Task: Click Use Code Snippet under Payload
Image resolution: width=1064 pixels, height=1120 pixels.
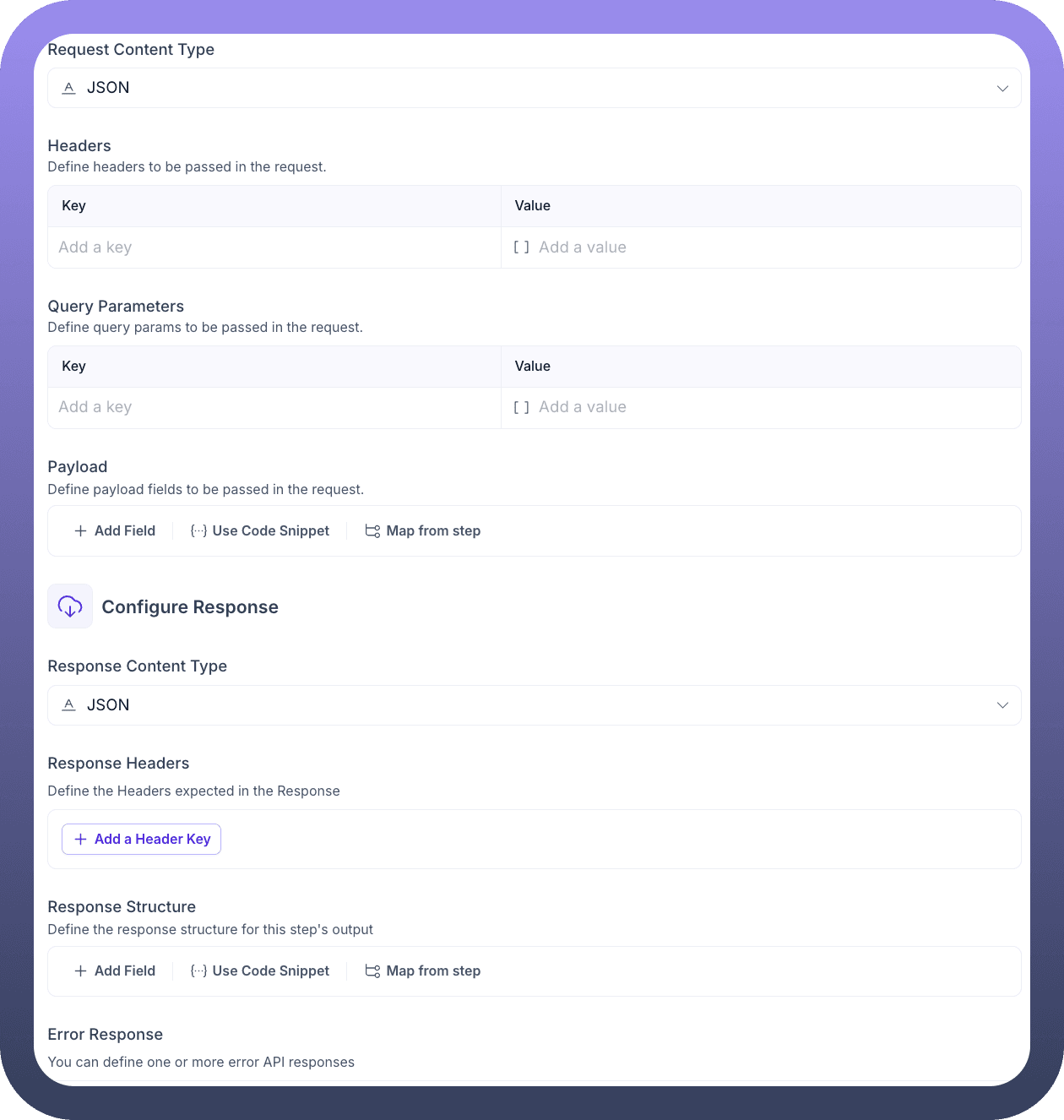Action: [270, 531]
